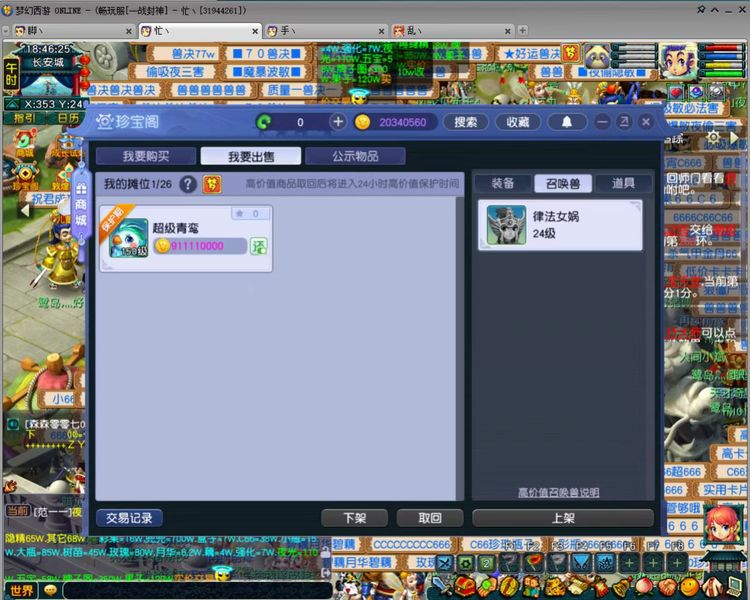Viewport: 750px width, 600px height.
Task: Click the purple orb buff icon
Action: (x=696, y=92)
